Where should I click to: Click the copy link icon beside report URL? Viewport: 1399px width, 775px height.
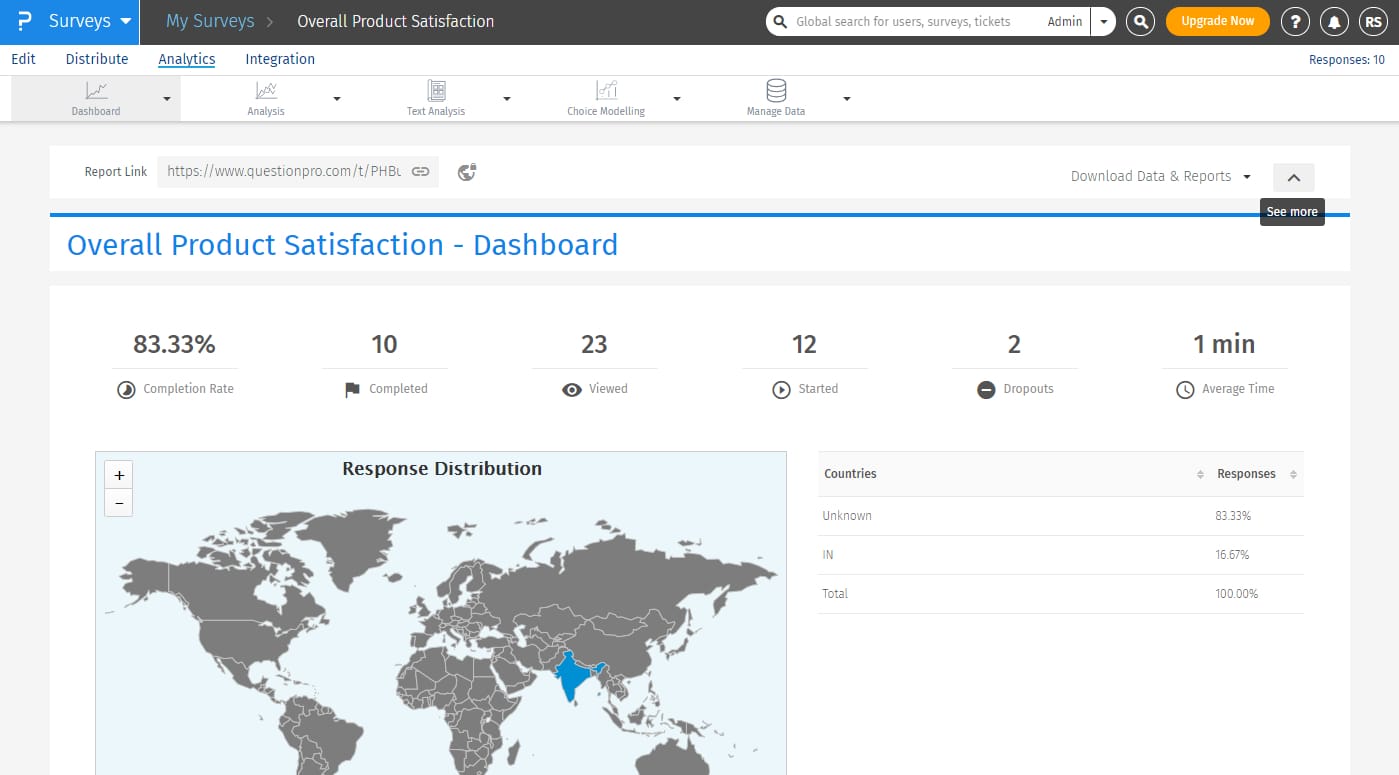coord(421,172)
